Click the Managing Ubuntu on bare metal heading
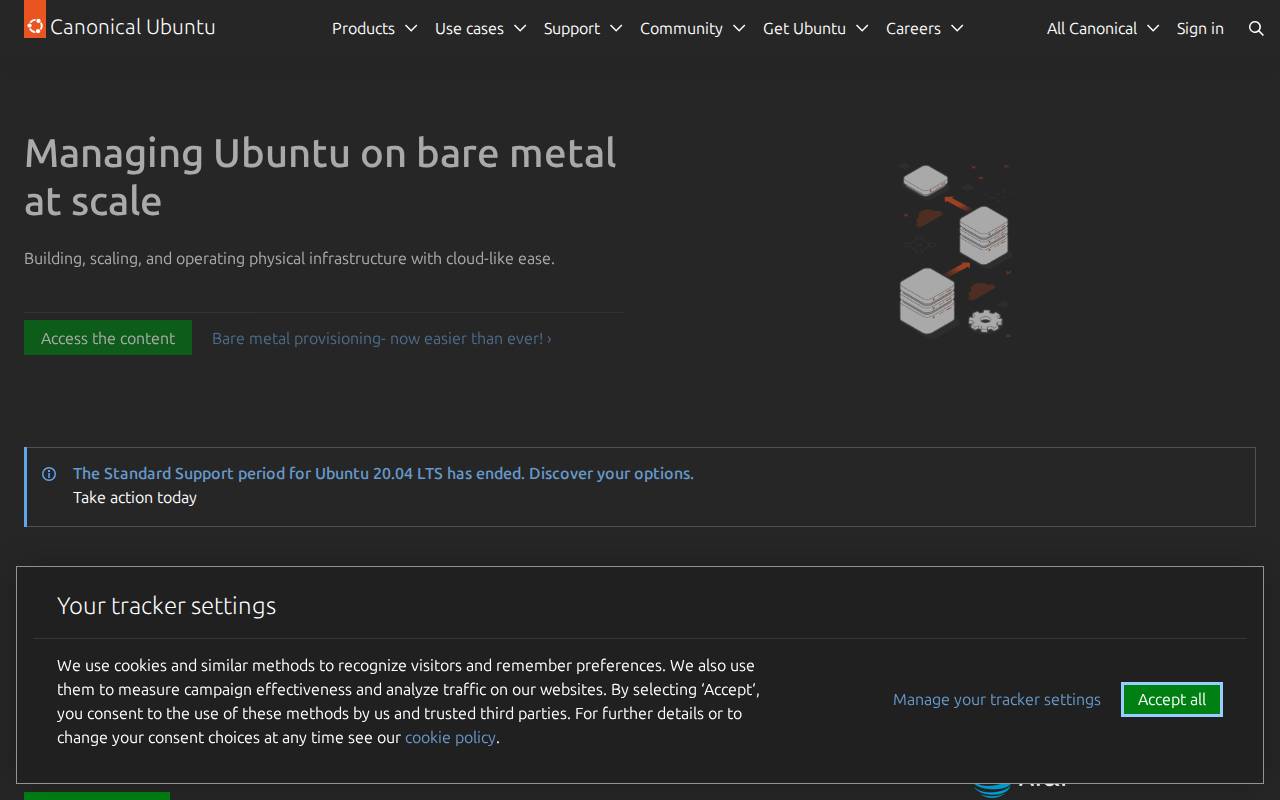This screenshot has width=1280, height=800. [320, 177]
